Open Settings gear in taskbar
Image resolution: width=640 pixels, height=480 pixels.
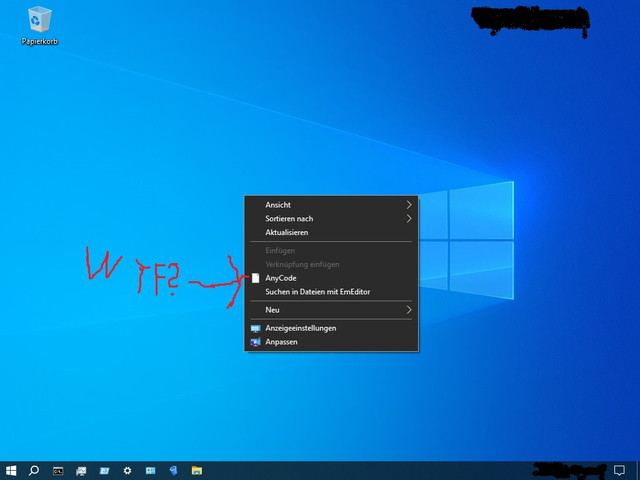pyautogui.click(x=127, y=471)
